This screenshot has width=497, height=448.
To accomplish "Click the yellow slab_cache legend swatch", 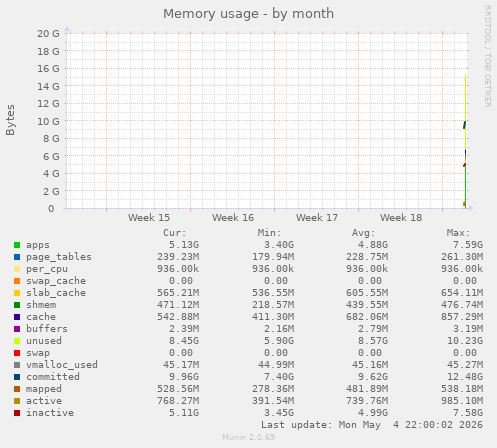I will coord(17,293).
